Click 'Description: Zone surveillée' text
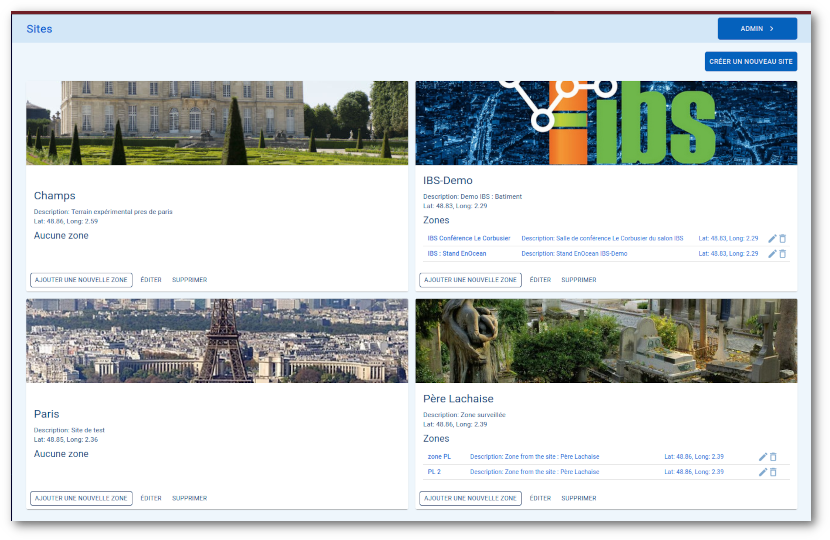Image resolution: width=830 pixels, height=540 pixels. point(464,415)
